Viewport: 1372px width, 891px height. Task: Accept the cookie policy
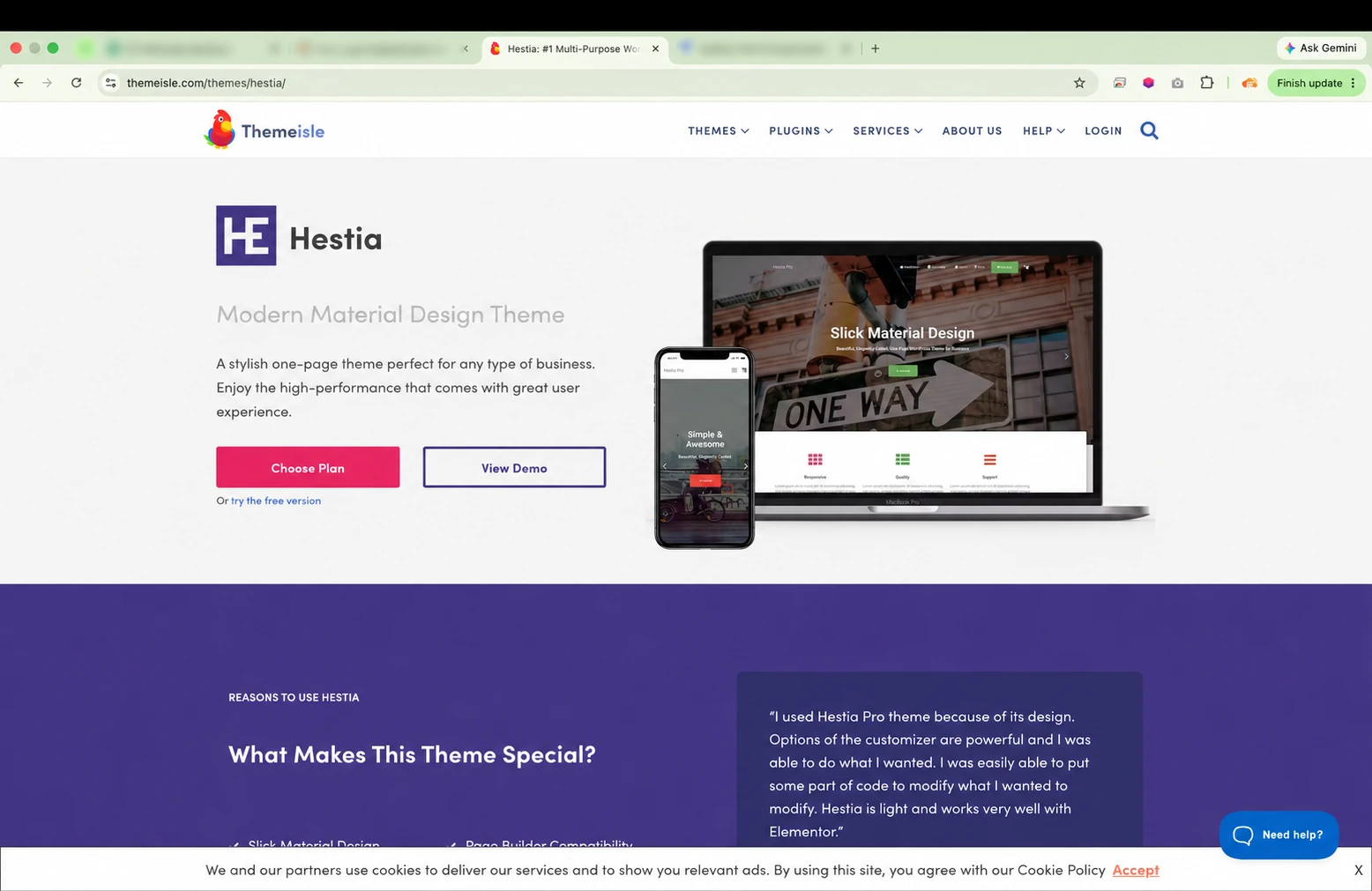click(1136, 870)
